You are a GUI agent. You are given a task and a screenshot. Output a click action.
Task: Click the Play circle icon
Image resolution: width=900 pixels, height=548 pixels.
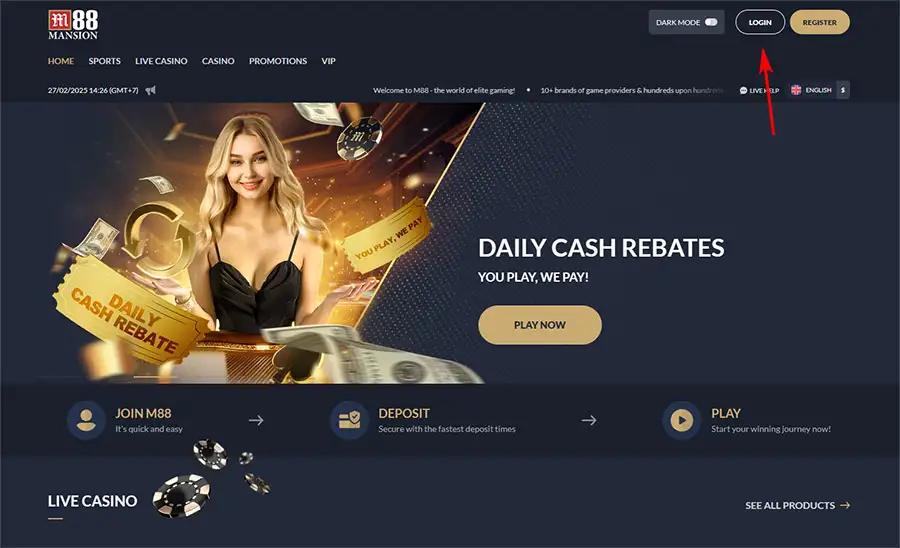coord(682,420)
